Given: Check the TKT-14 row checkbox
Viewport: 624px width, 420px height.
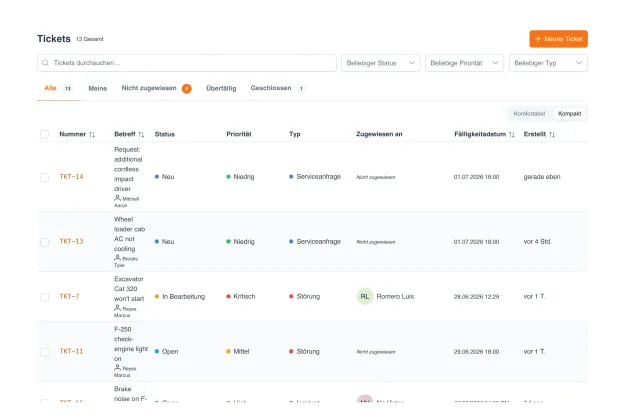Looking at the screenshot, I should [45, 177].
